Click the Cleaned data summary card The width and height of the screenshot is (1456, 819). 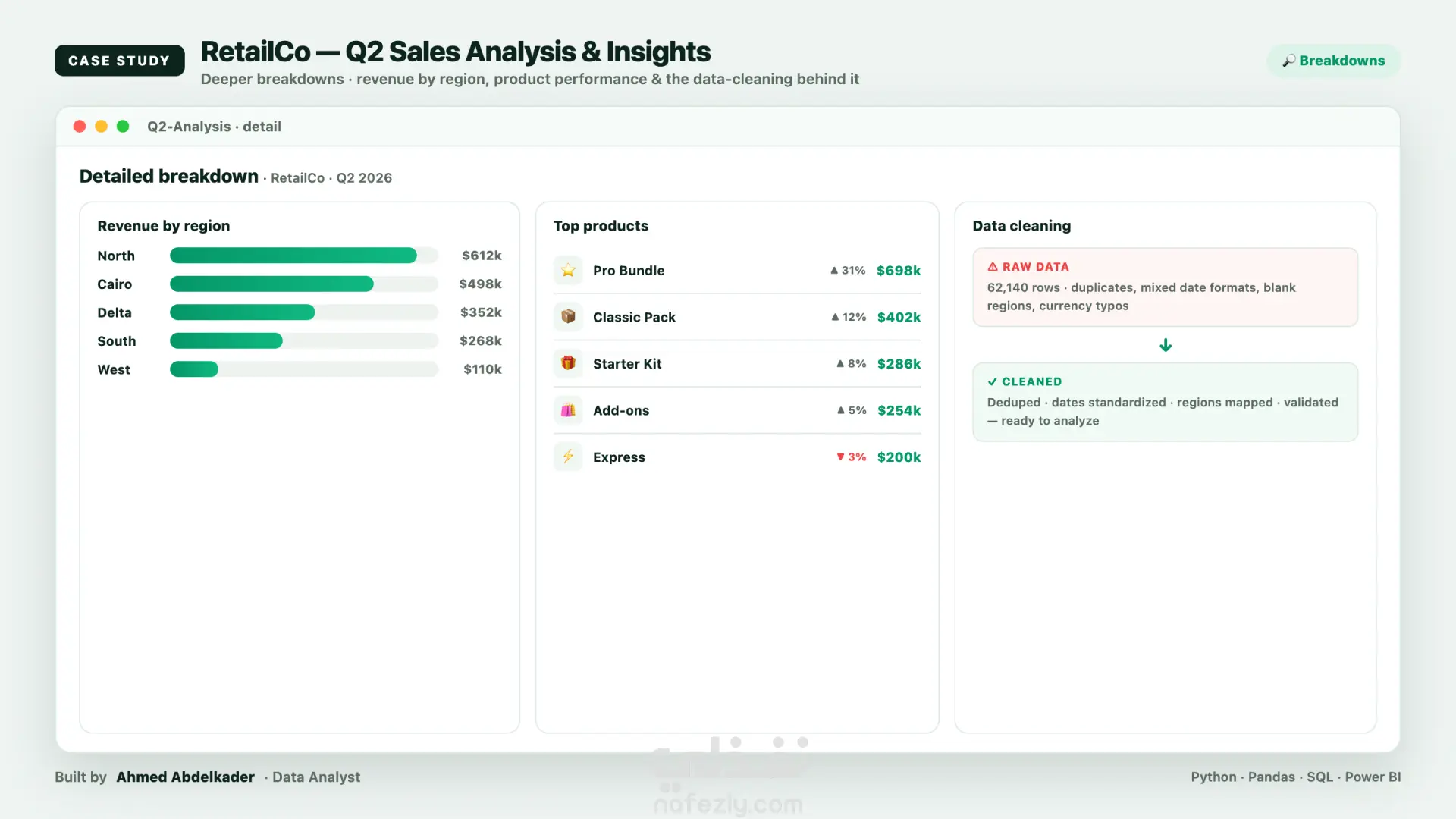tap(1165, 402)
